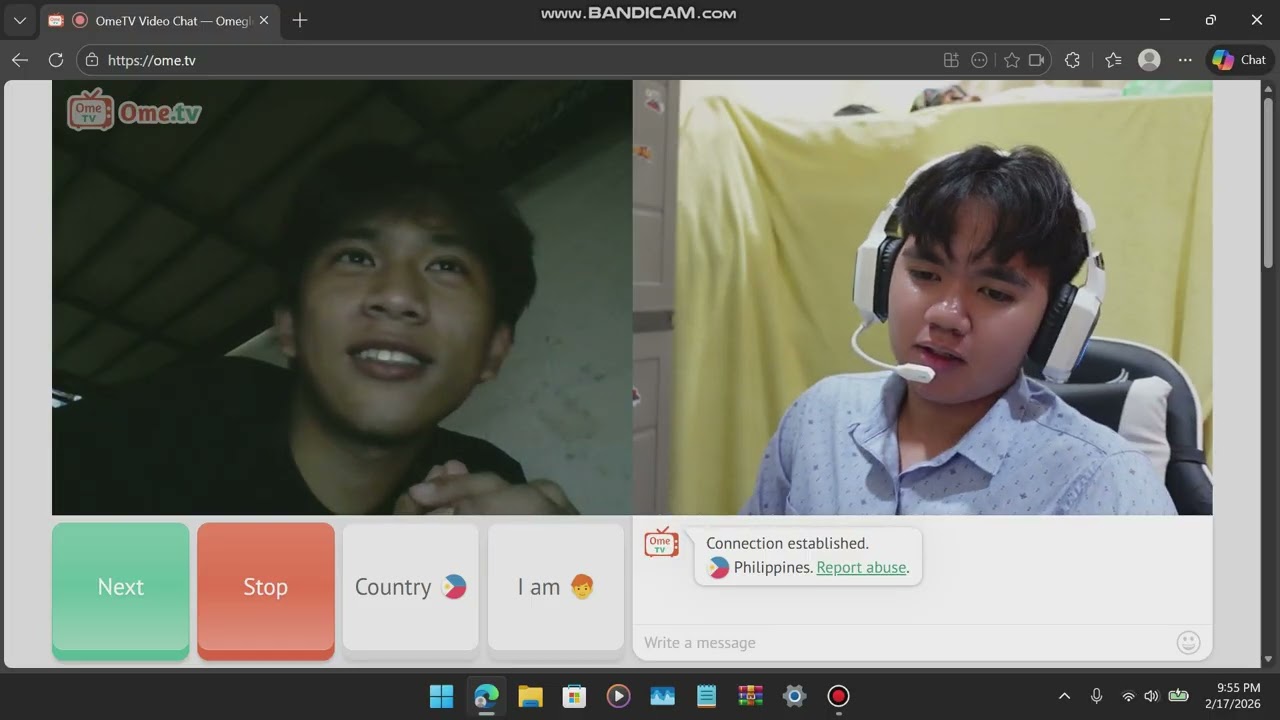View site information lock icon
The height and width of the screenshot is (720, 1280).
point(92,60)
